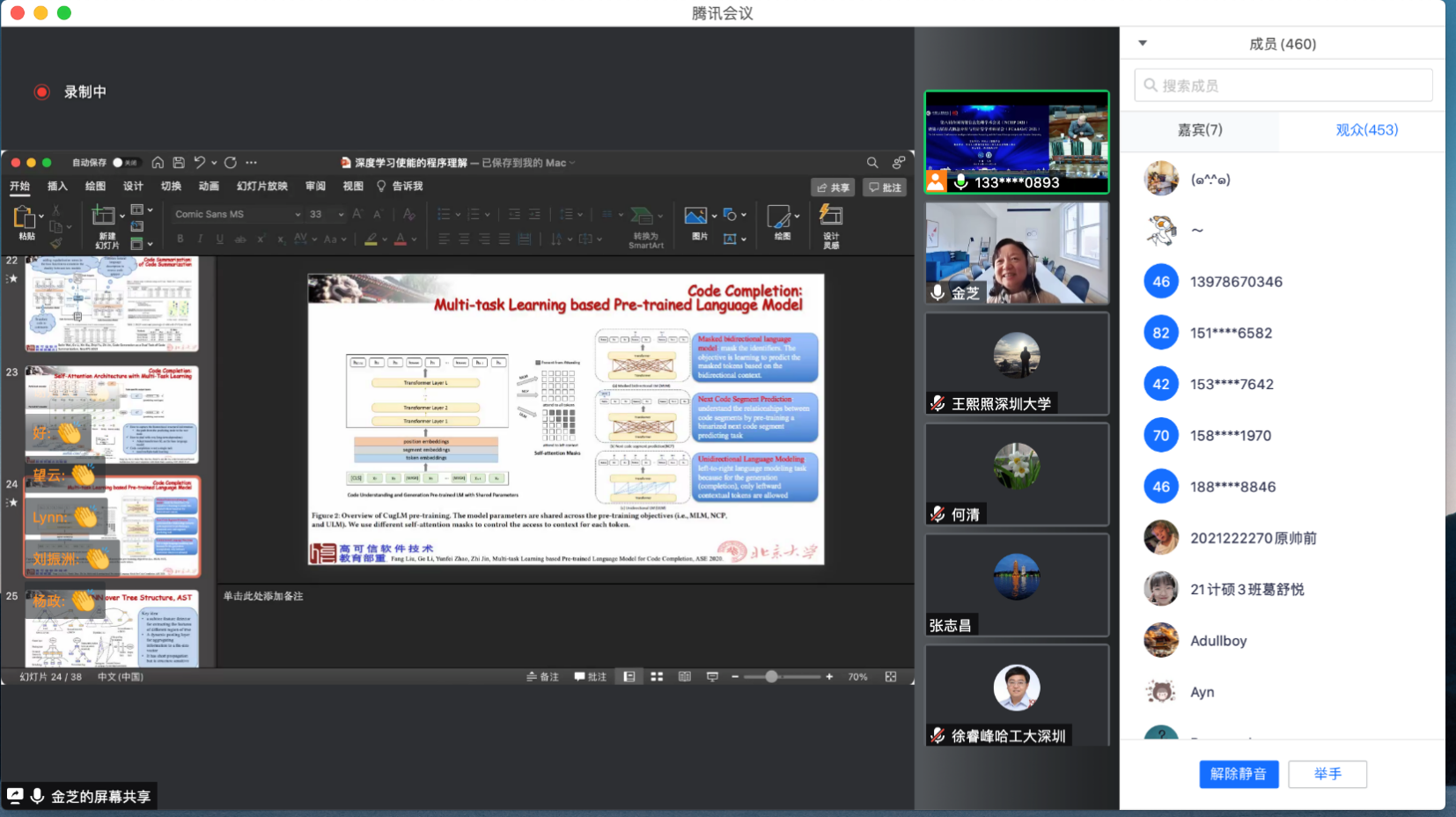Click fit slide to window icon
Viewport: 1456px width, 817px height.
click(x=891, y=677)
